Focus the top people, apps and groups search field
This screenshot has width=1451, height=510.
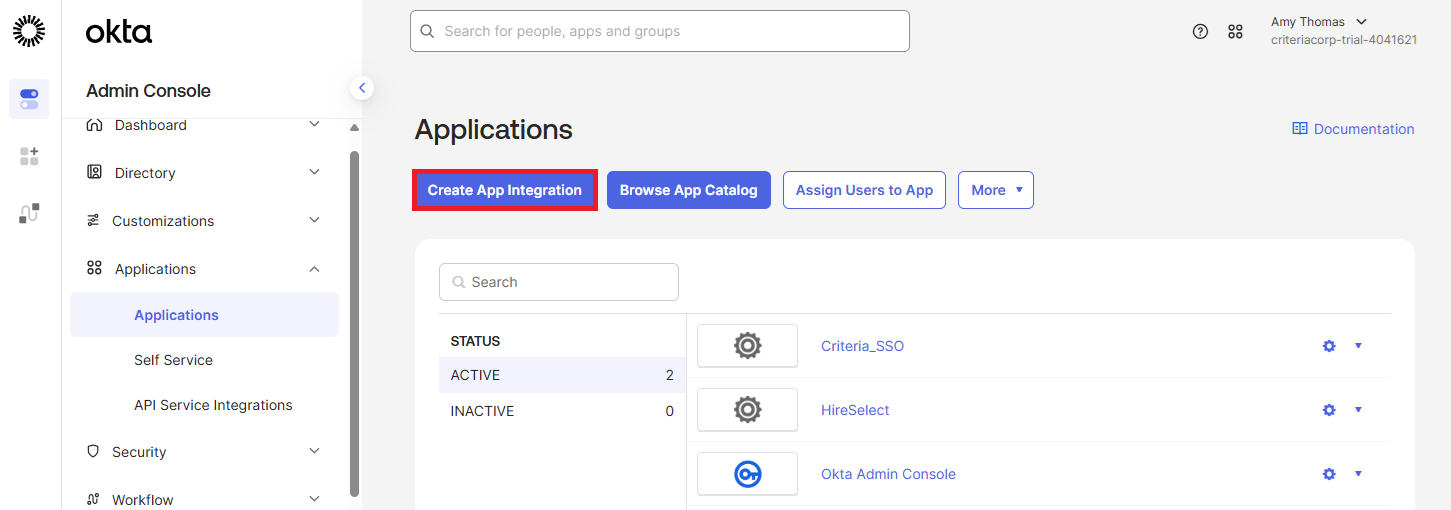click(x=660, y=31)
